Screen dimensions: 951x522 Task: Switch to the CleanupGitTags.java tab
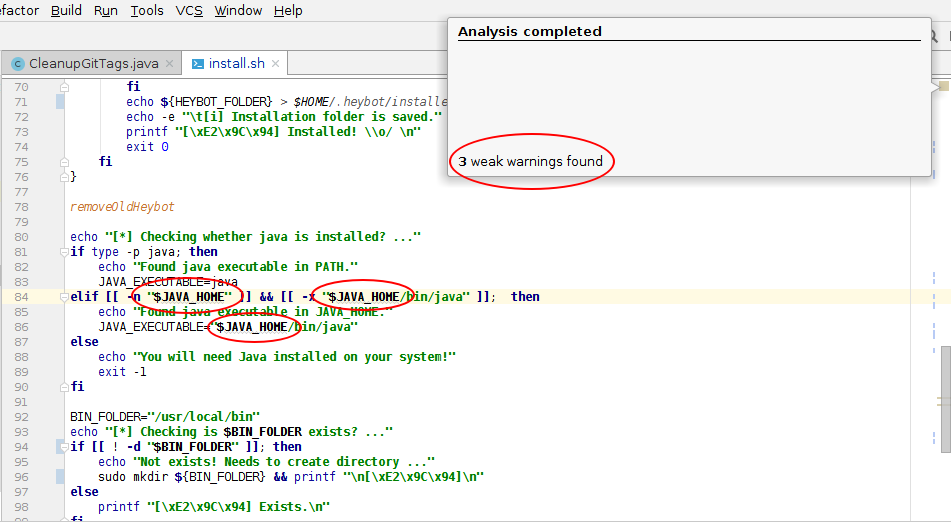93,63
